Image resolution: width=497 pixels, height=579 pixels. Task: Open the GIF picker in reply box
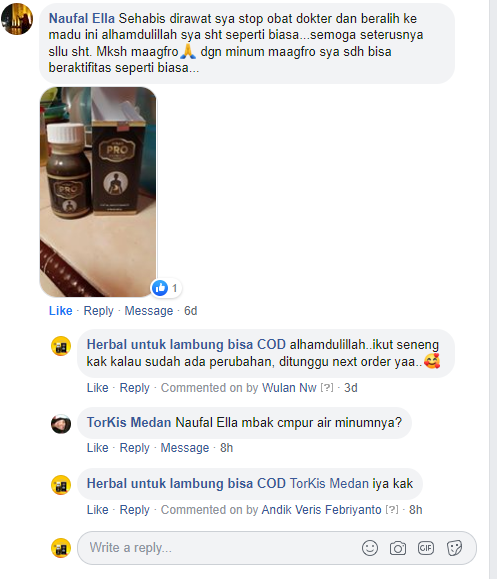click(426, 548)
